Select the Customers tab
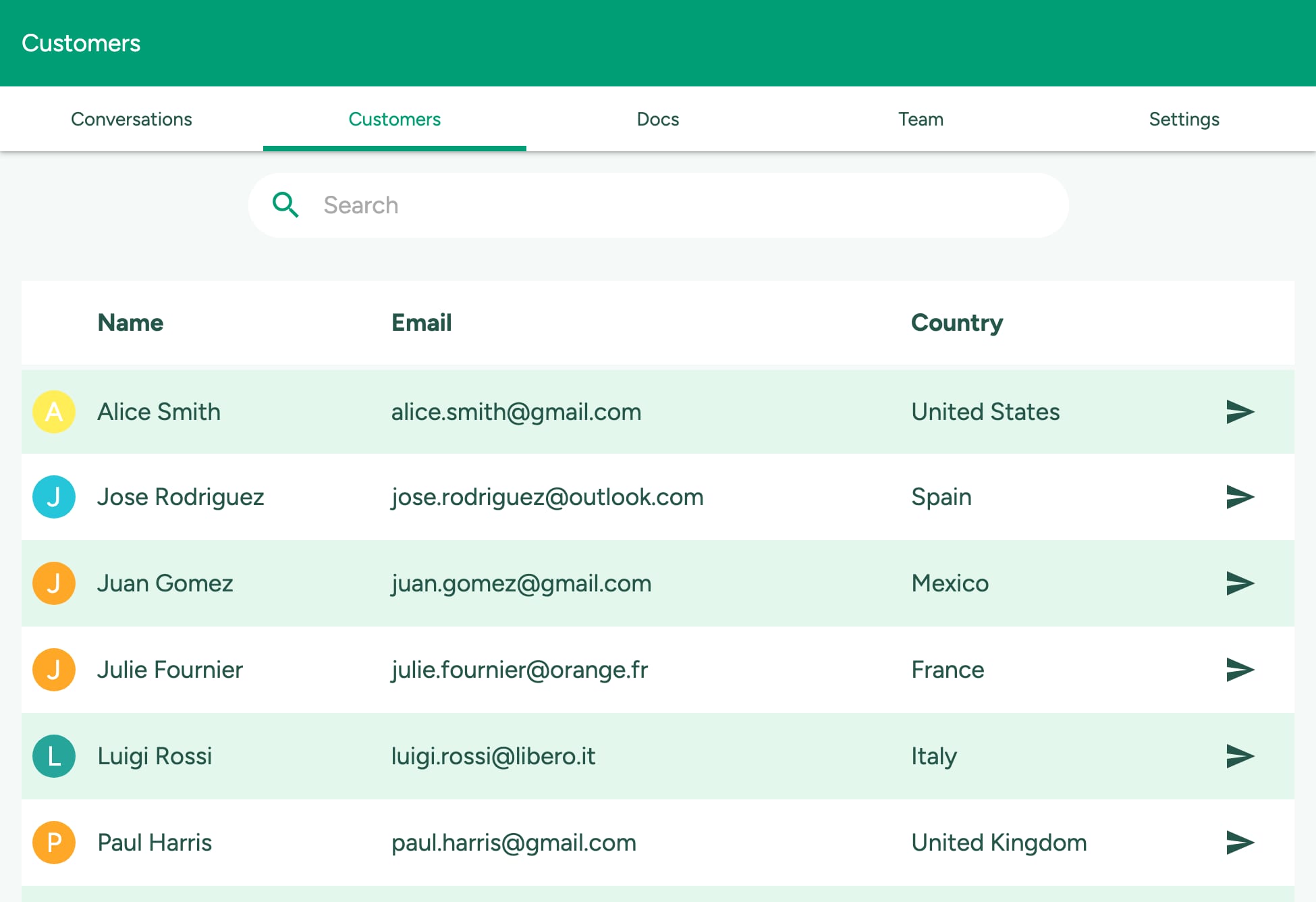The width and height of the screenshot is (1316, 902). coord(395,119)
